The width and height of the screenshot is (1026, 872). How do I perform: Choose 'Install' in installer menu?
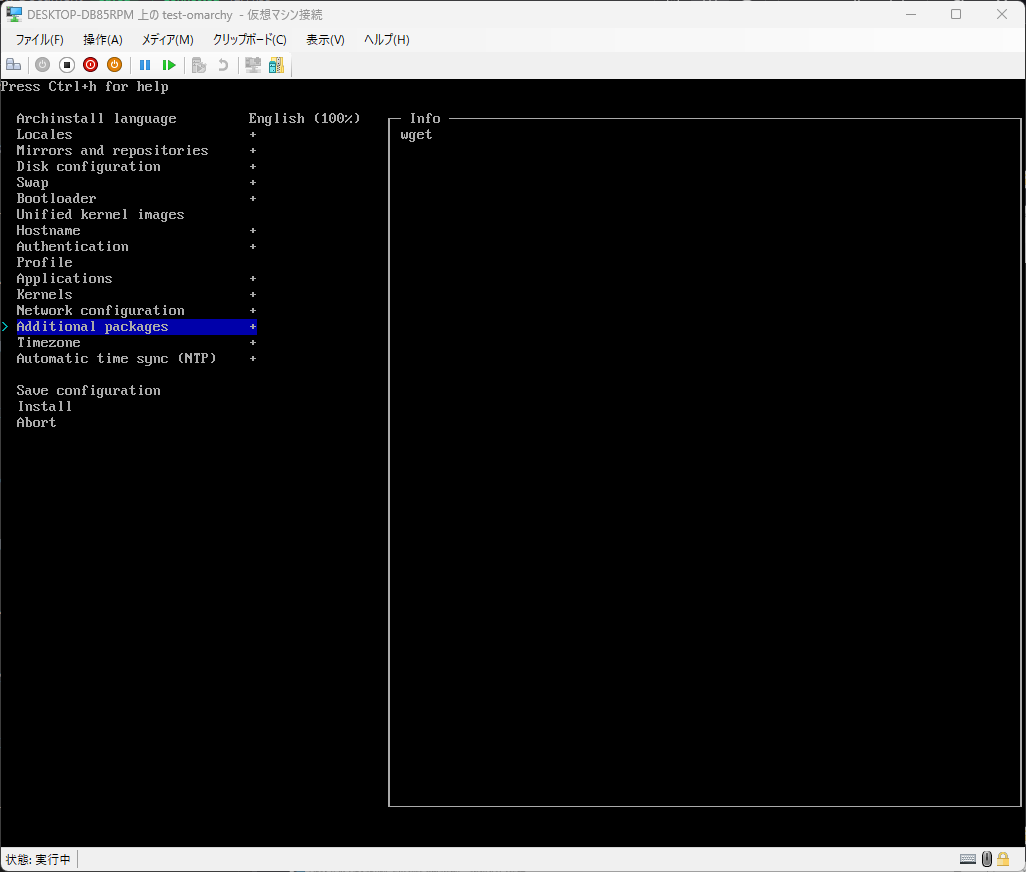pyautogui.click(x=44, y=406)
